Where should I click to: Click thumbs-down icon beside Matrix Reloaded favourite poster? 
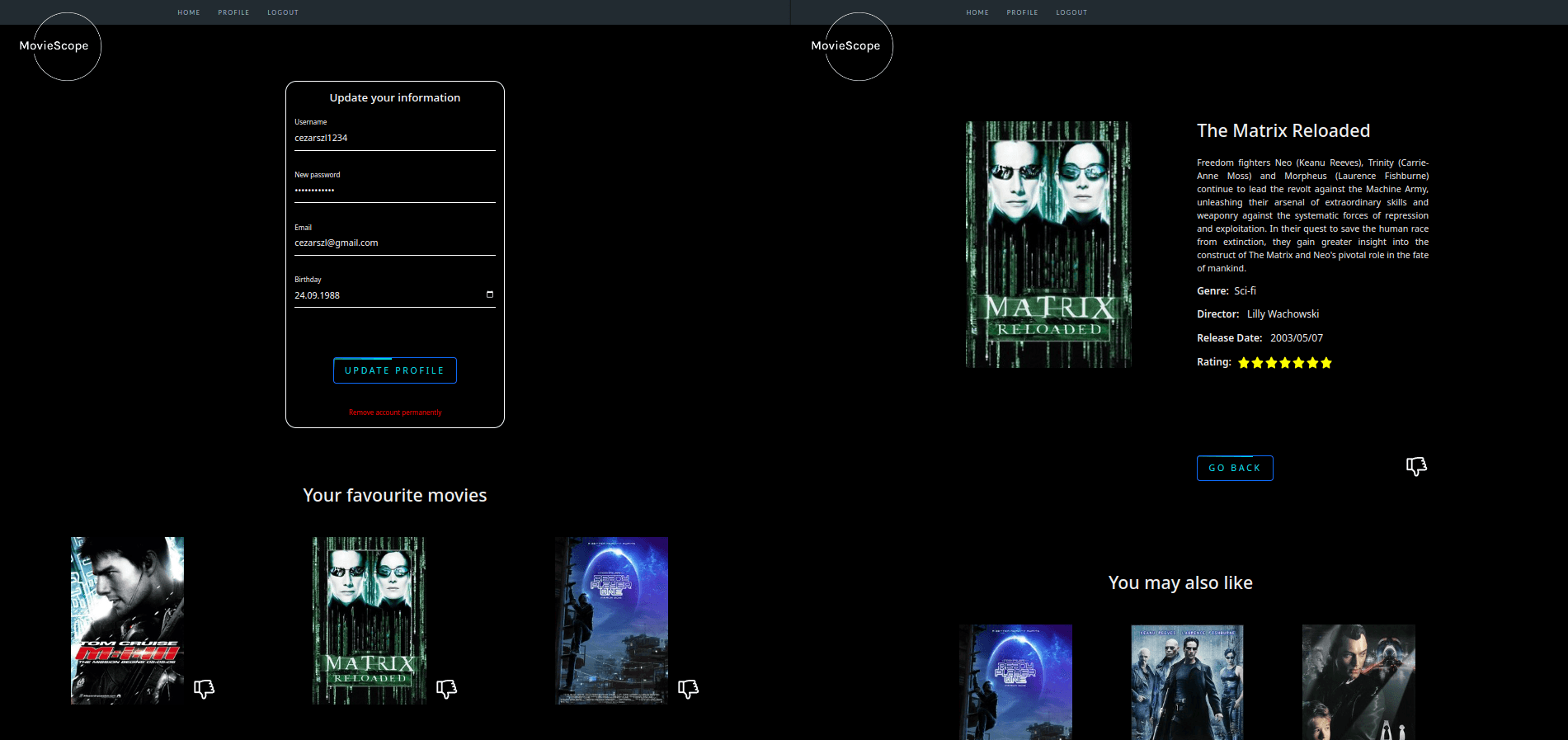(446, 688)
